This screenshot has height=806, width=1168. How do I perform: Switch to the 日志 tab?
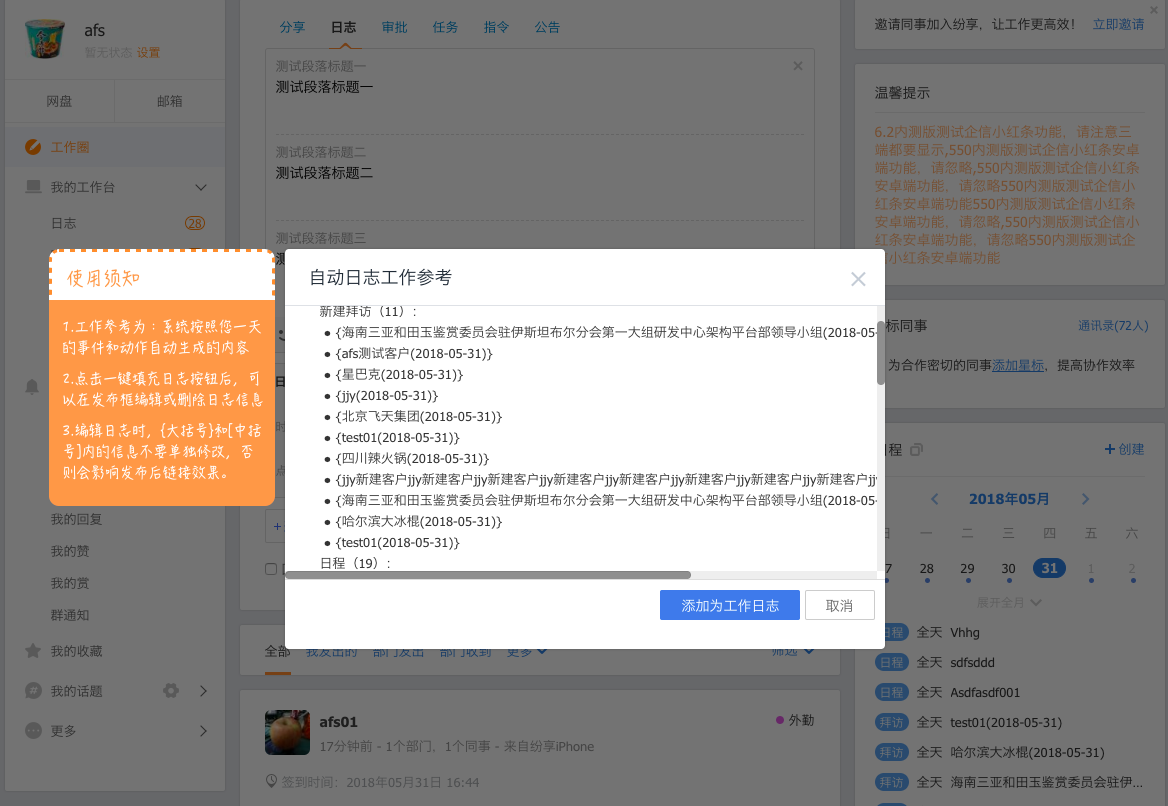click(343, 28)
